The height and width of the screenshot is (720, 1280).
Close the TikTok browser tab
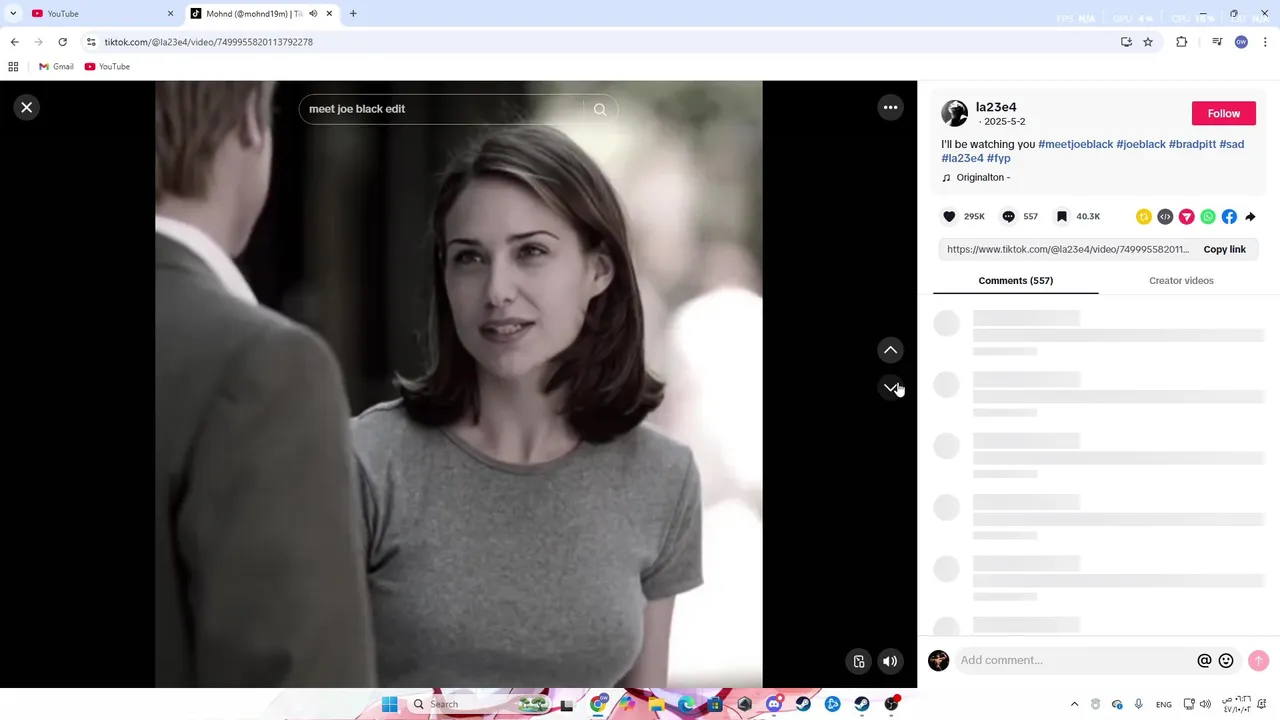pos(329,14)
